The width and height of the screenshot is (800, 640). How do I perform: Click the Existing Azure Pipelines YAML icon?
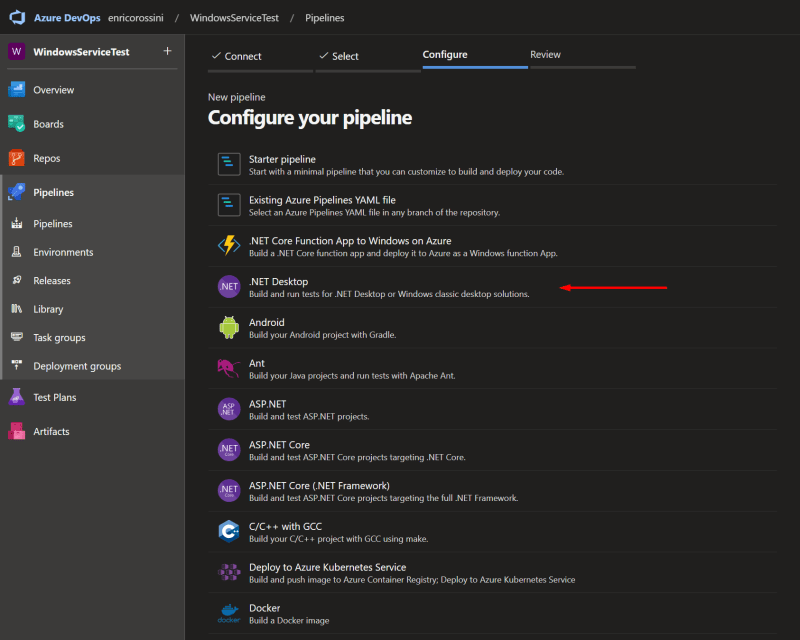[229, 205]
